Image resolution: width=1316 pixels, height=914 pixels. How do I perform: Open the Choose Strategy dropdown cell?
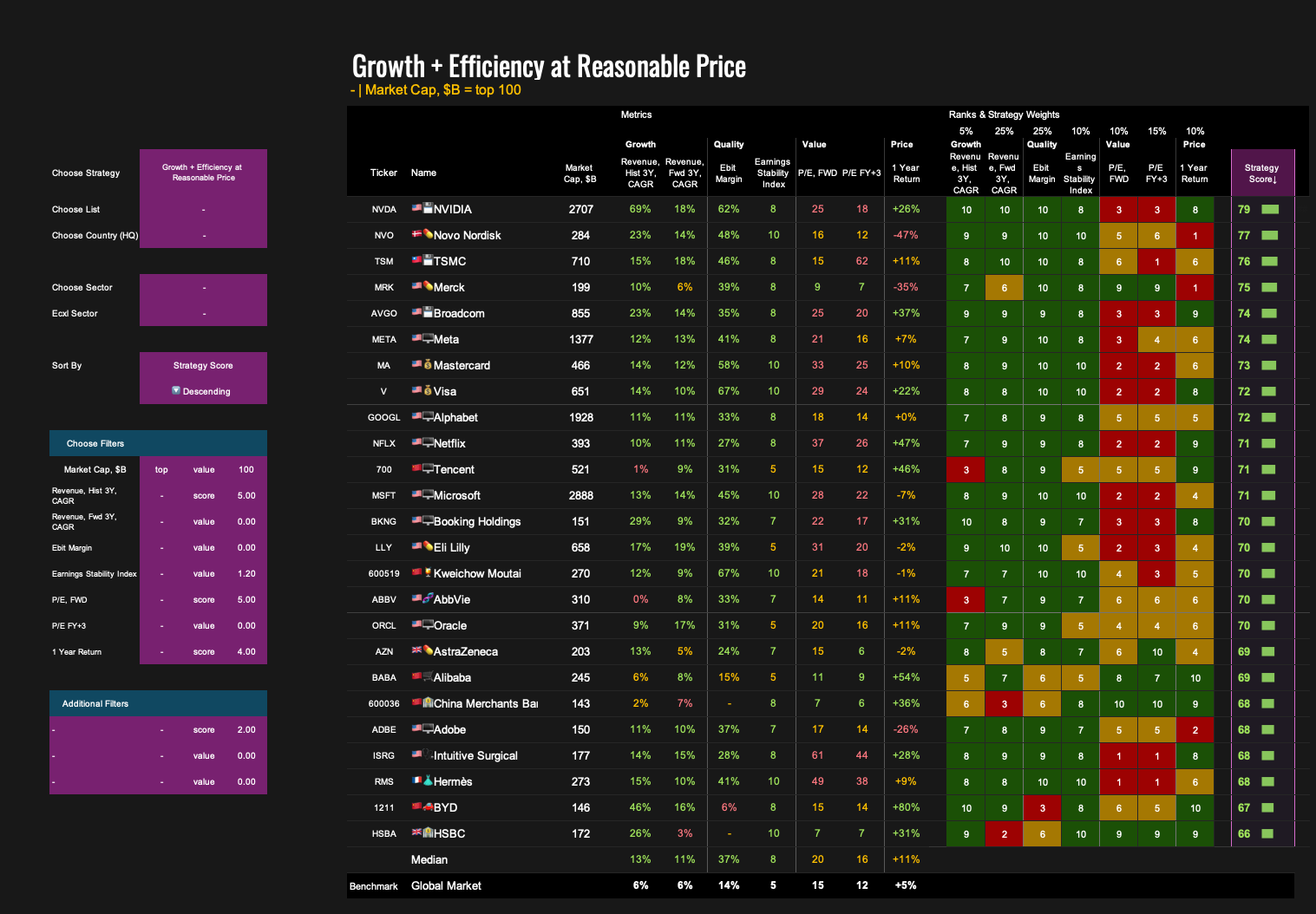click(x=203, y=173)
